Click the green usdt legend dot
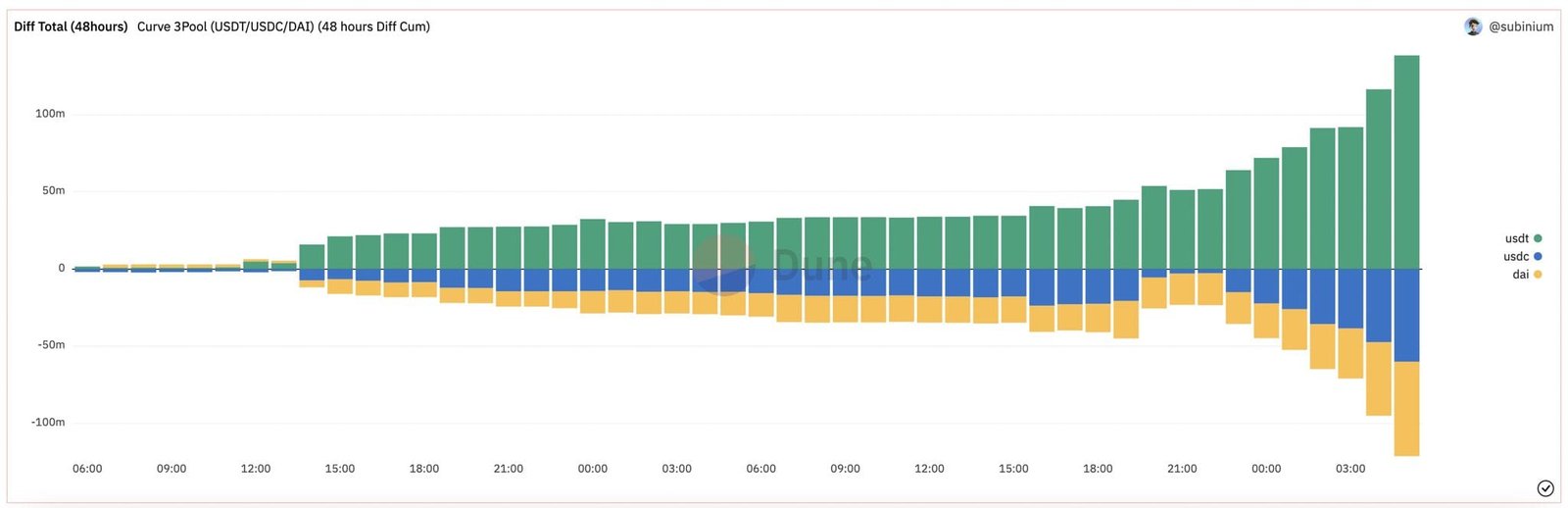Image resolution: width=1568 pixels, height=508 pixels. [x=1538, y=238]
